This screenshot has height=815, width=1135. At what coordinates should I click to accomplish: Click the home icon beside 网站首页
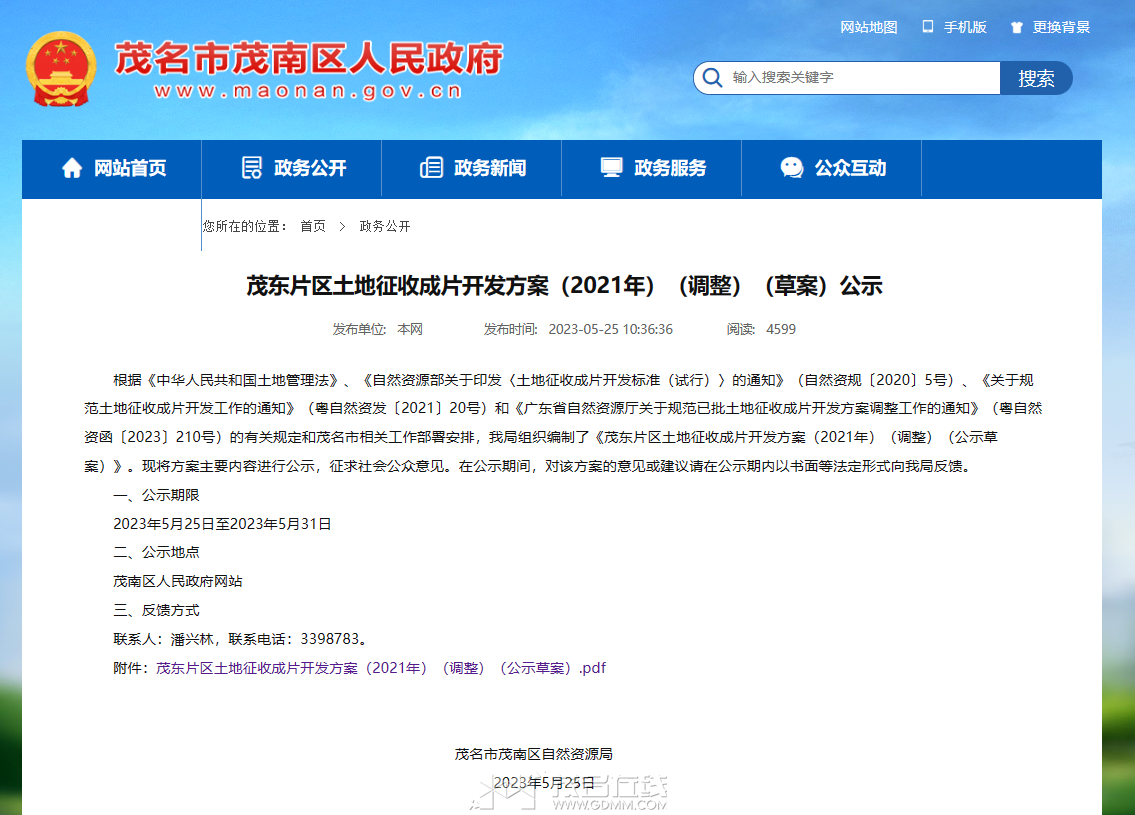pyautogui.click(x=72, y=168)
